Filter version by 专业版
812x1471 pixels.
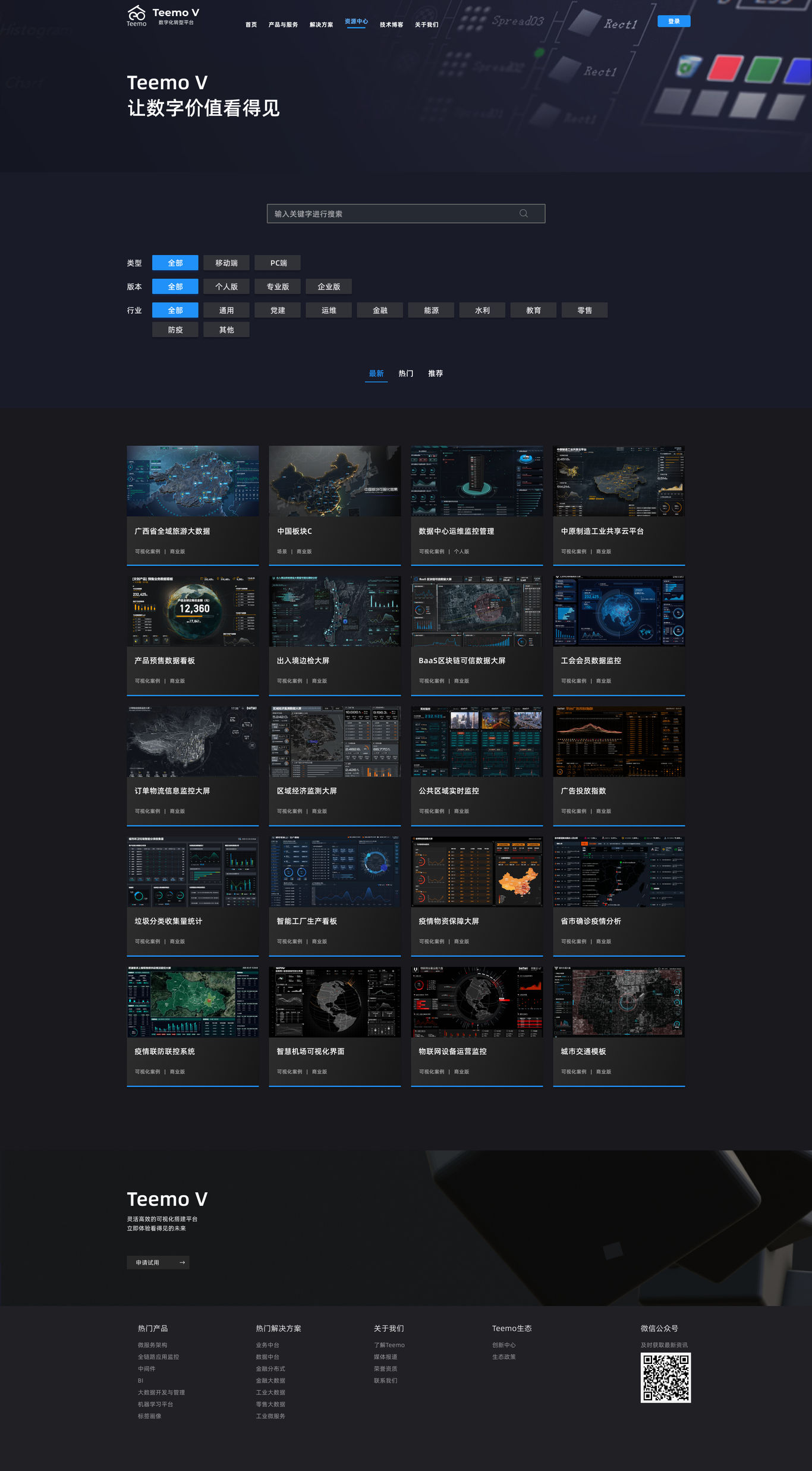pyautogui.click(x=278, y=287)
